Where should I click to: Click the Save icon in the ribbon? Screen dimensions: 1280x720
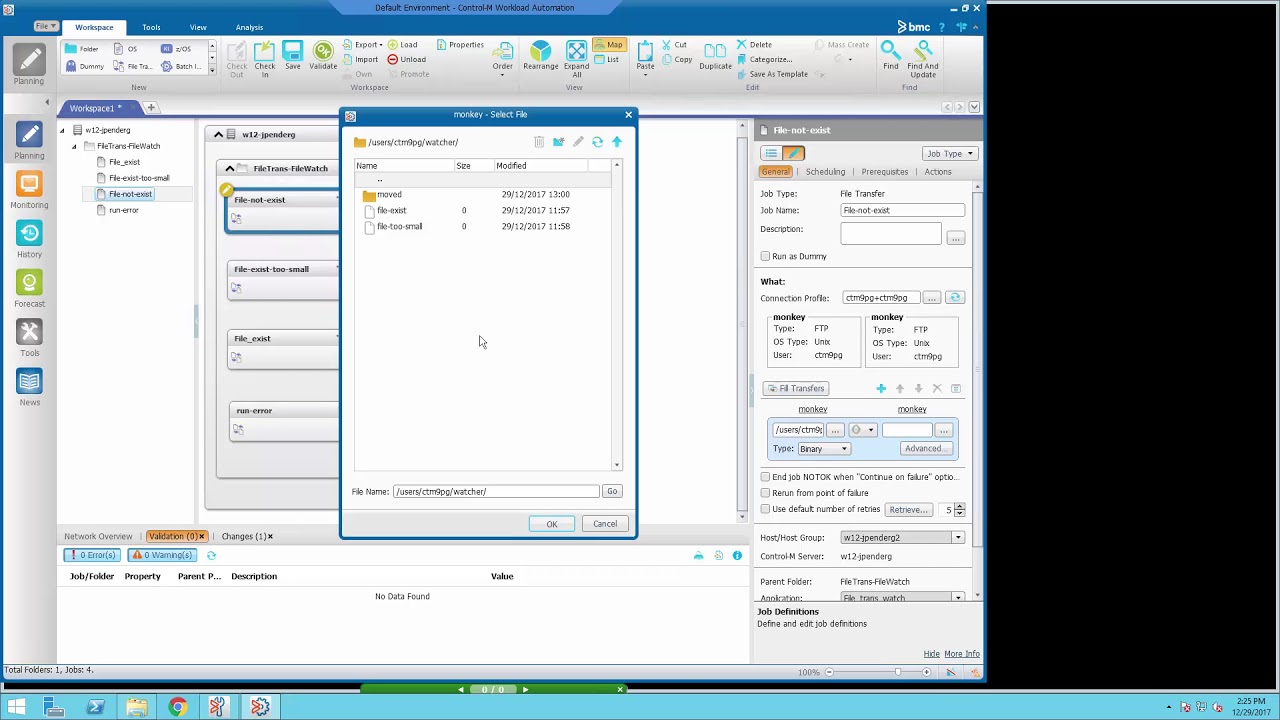point(292,56)
